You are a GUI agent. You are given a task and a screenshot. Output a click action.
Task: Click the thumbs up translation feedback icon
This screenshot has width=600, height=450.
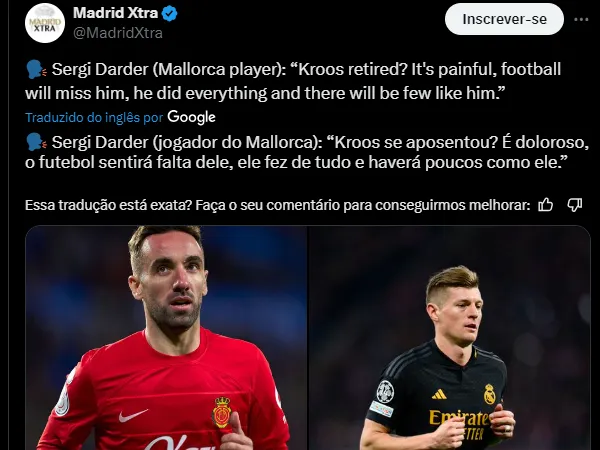point(545,205)
